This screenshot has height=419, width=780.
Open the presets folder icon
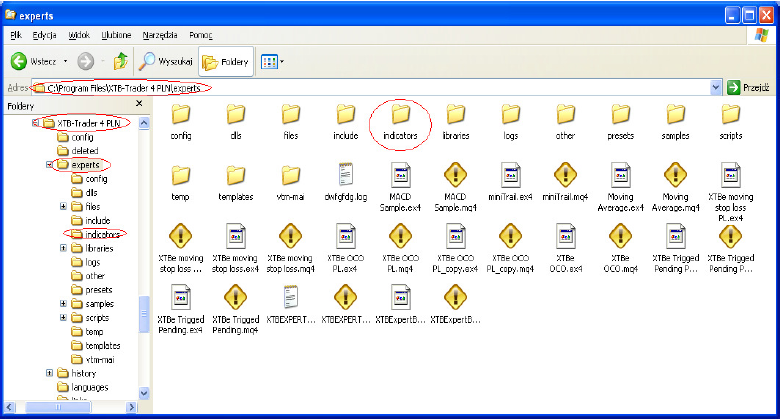click(x=620, y=114)
